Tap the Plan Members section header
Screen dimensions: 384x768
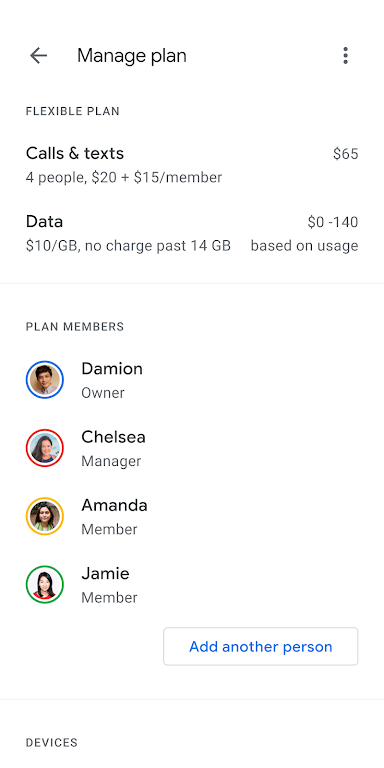(75, 327)
